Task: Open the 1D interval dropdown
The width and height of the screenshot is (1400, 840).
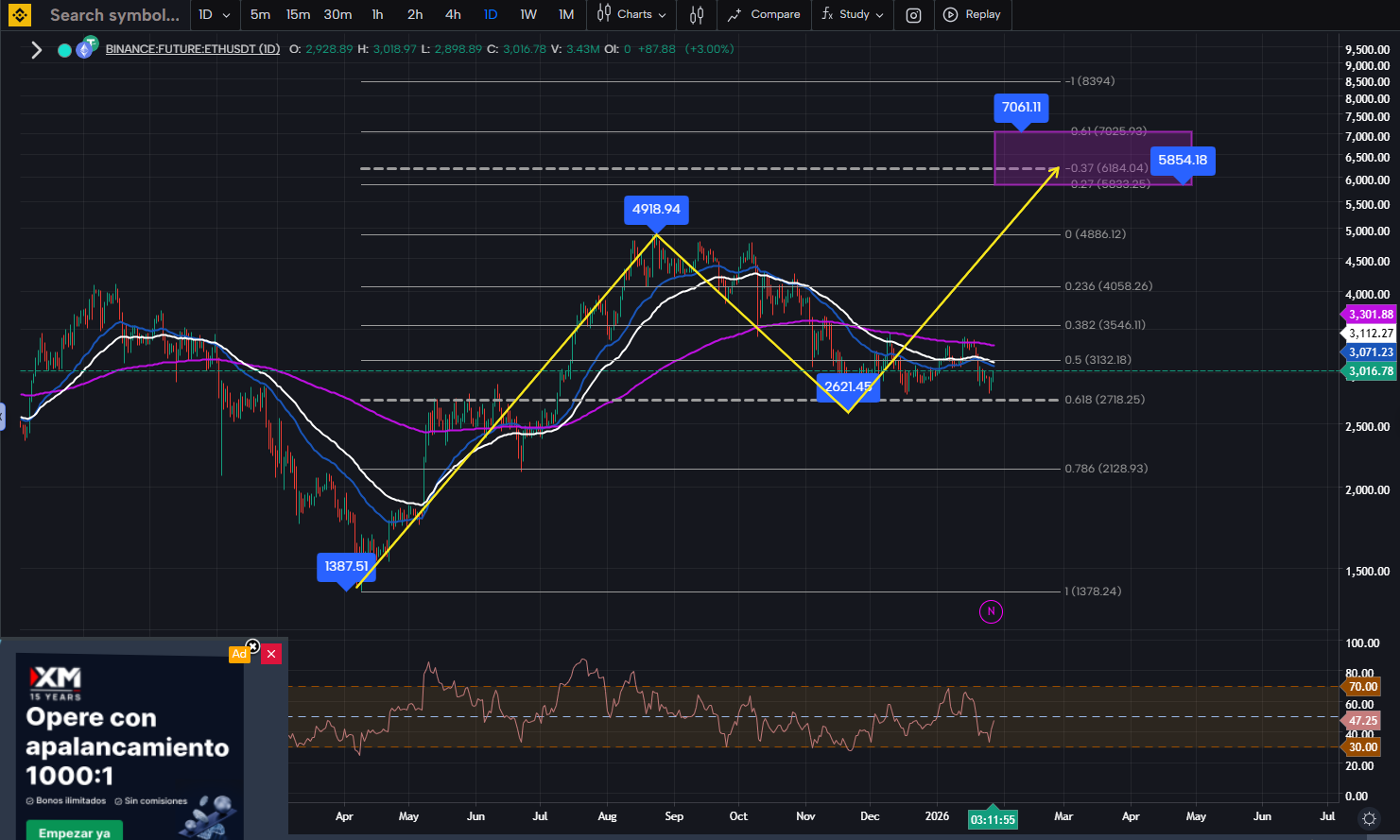Action: click(215, 15)
